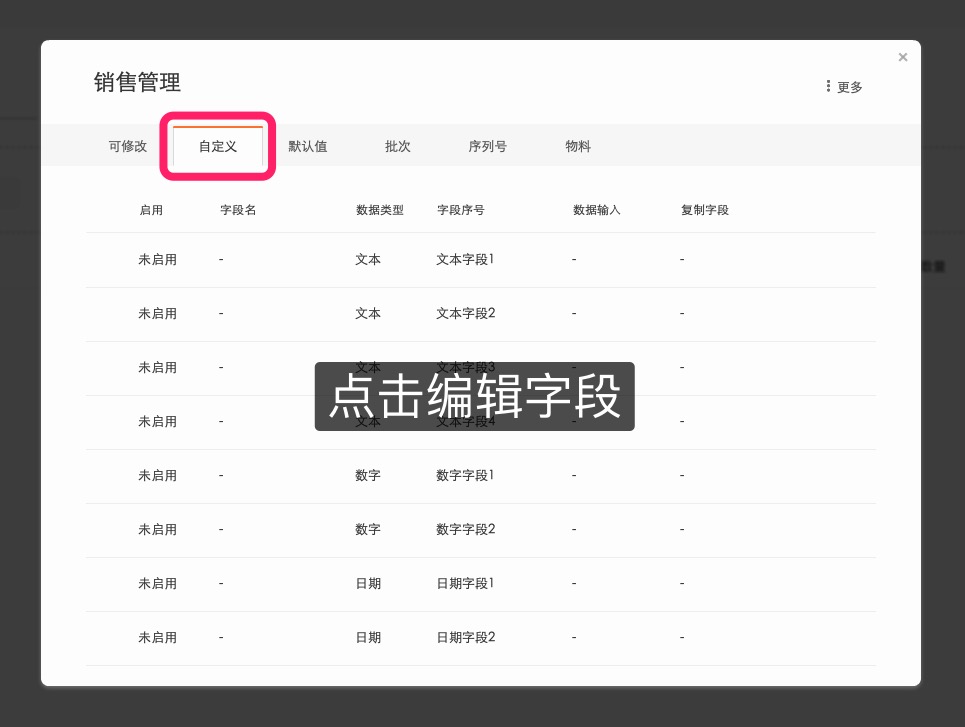Viewport: 965px width, 727px height.
Task: Click 文本 type in 文本字段1 row
Action: point(368,260)
